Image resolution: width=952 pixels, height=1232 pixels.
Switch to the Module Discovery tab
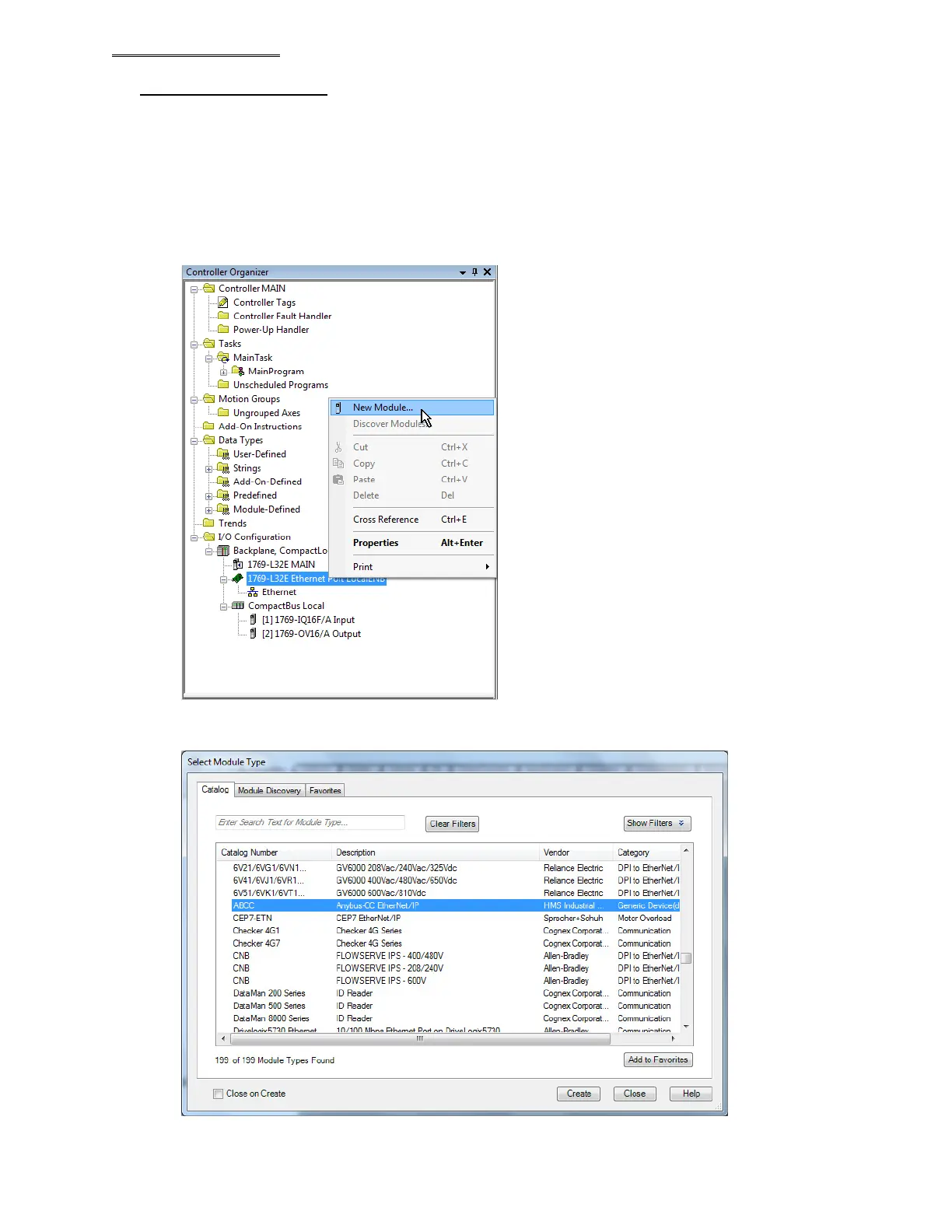(269, 791)
